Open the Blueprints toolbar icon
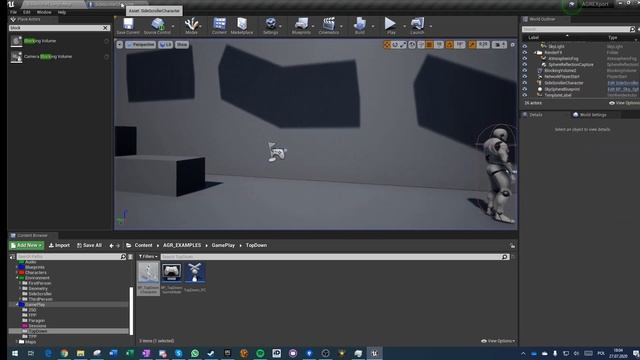 tap(301, 26)
